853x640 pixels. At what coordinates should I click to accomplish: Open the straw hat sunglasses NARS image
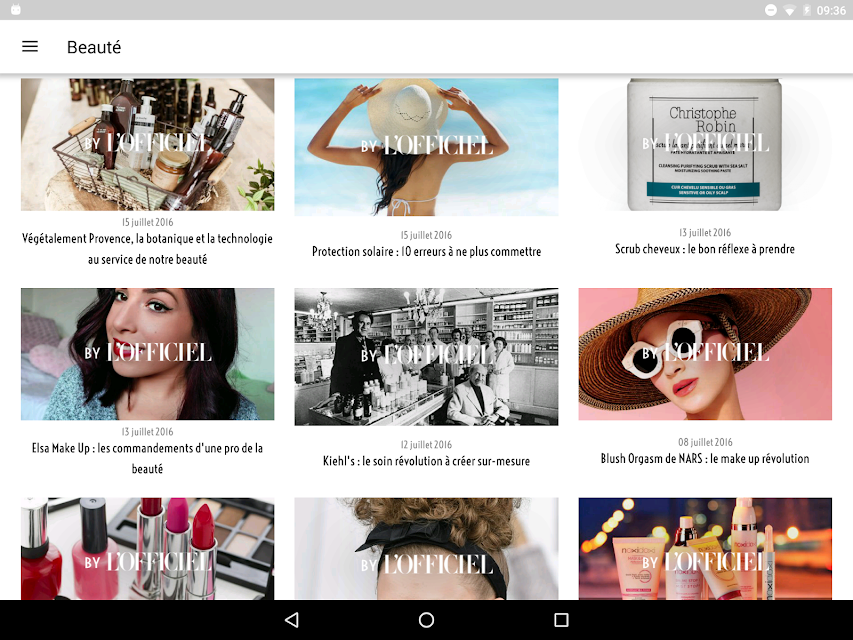coord(705,354)
